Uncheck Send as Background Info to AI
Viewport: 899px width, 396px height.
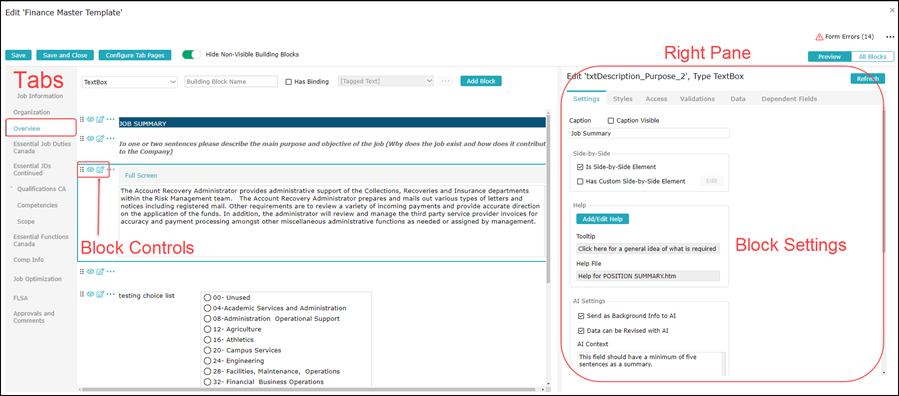pyautogui.click(x=581, y=316)
